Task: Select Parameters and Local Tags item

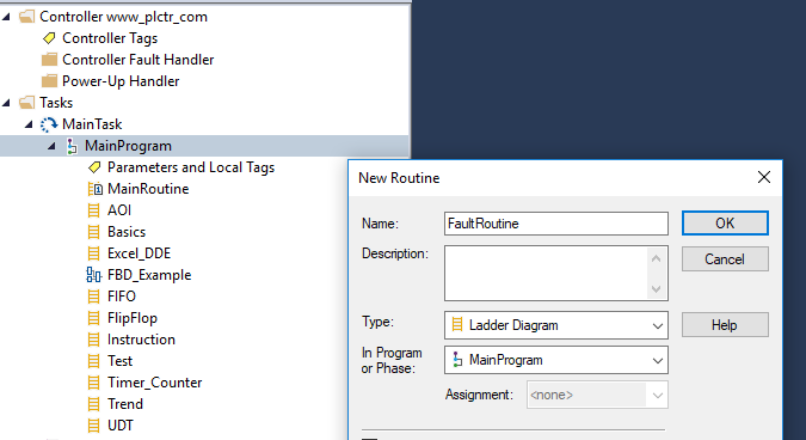Action: tap(191, 168)
